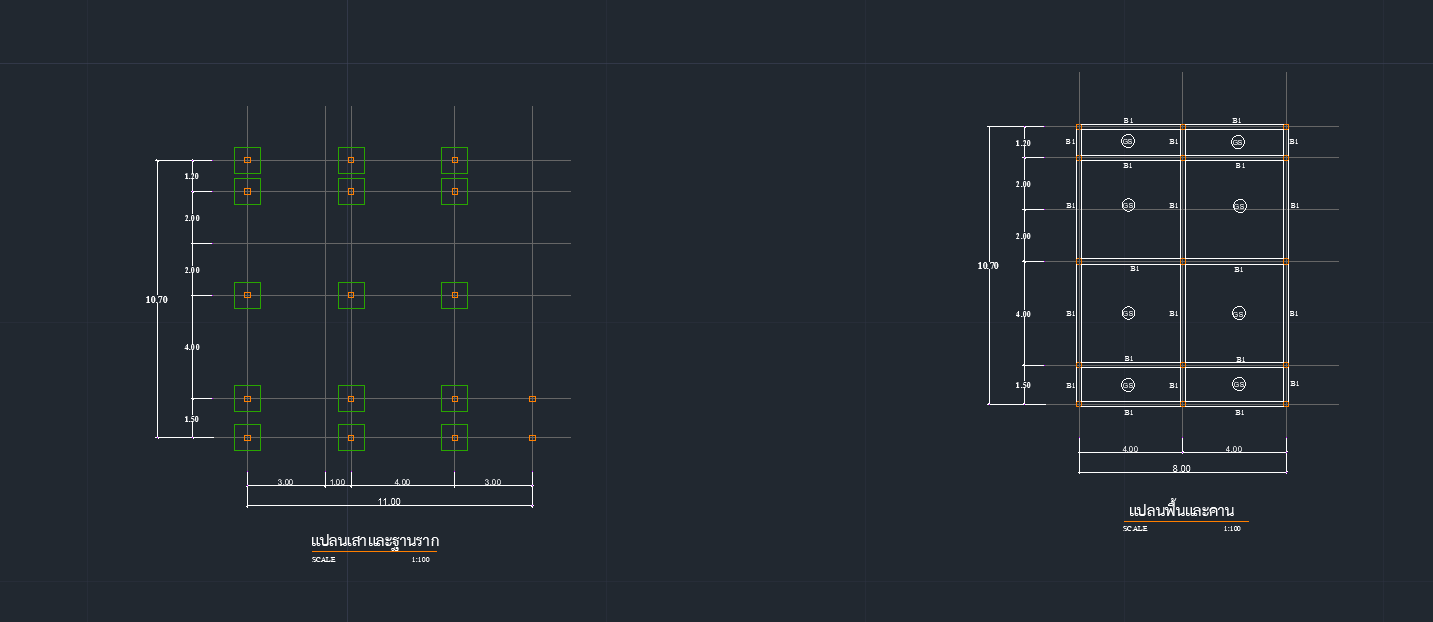The height and width of the screenshot is (622, 1433).
Task: Select the 4.00 vertical dimension on left plan
Action: (192, 347)
